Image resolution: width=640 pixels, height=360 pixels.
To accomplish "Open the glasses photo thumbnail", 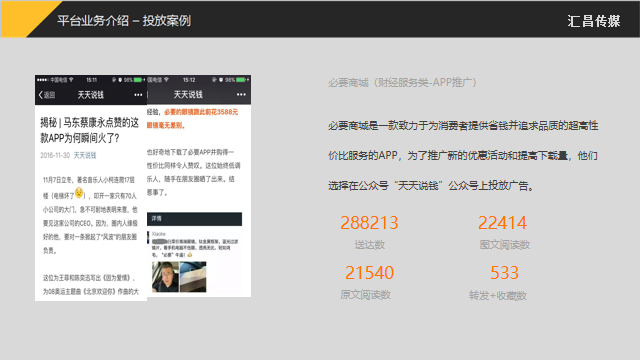I will [x=193, y=277].
